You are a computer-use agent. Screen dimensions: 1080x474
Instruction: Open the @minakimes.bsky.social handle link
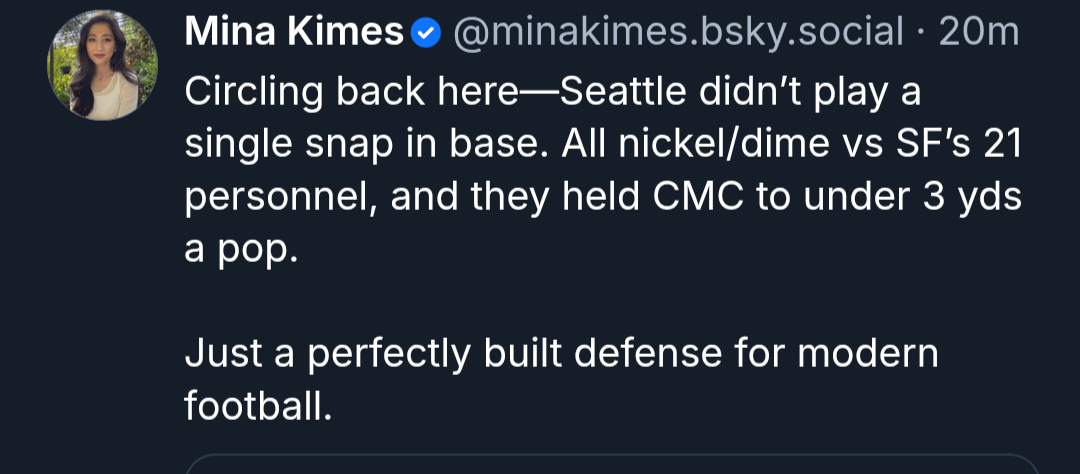[x=678, y=33]
